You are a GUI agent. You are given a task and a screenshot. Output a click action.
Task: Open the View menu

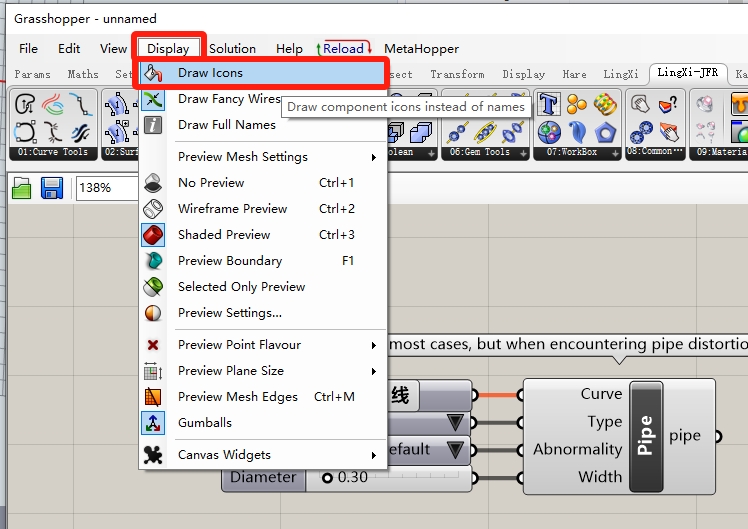(113, 49)
